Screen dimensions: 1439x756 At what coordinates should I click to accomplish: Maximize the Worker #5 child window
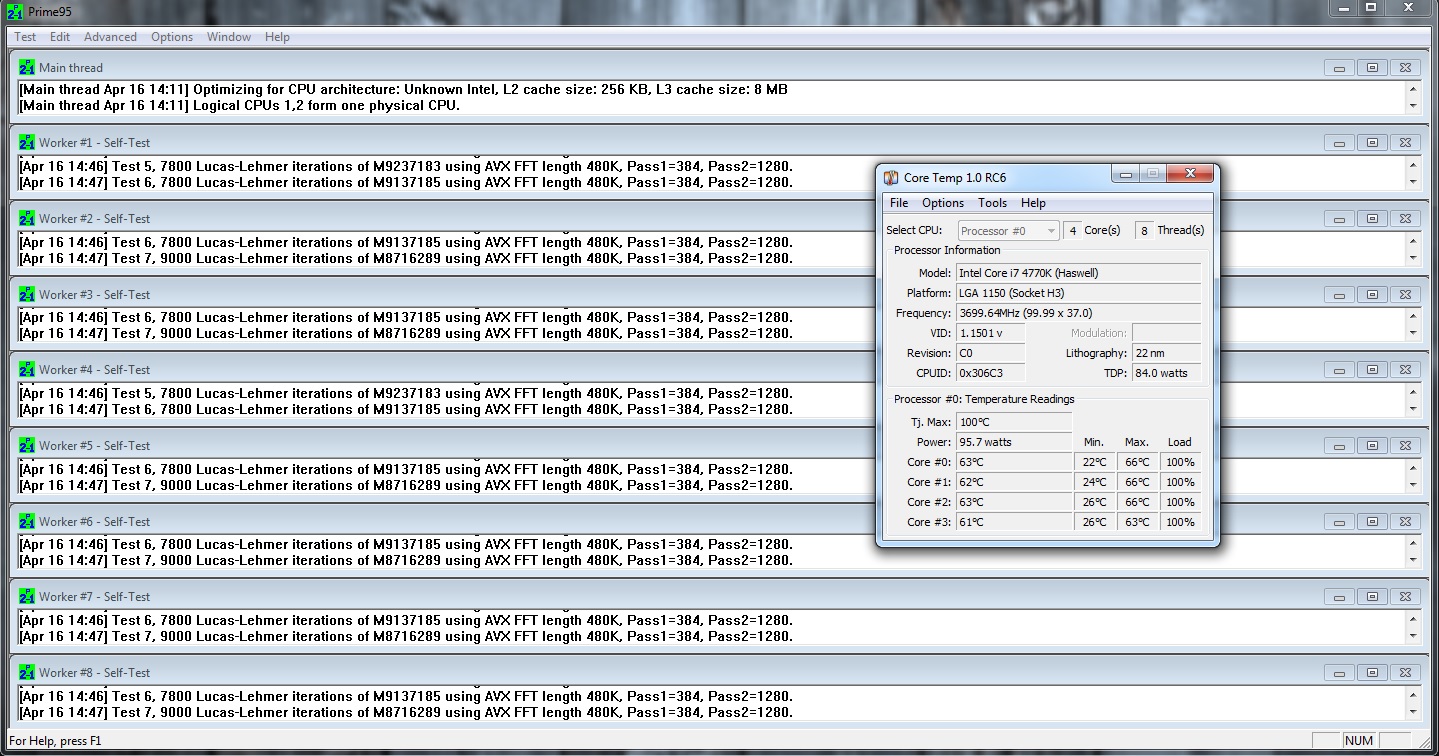click(x=1372, y=446)
